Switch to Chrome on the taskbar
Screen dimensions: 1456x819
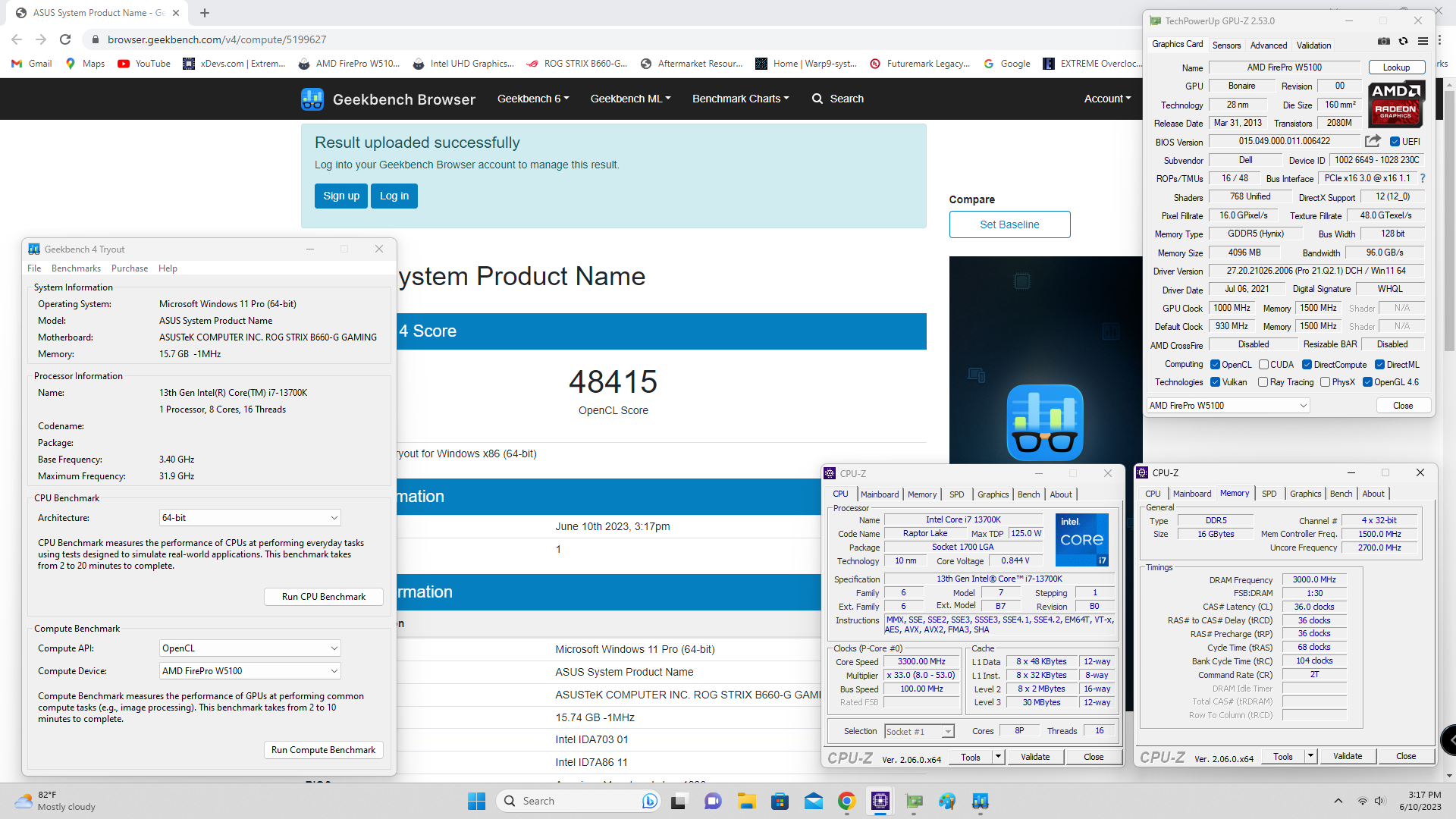(x=846, y=801)
